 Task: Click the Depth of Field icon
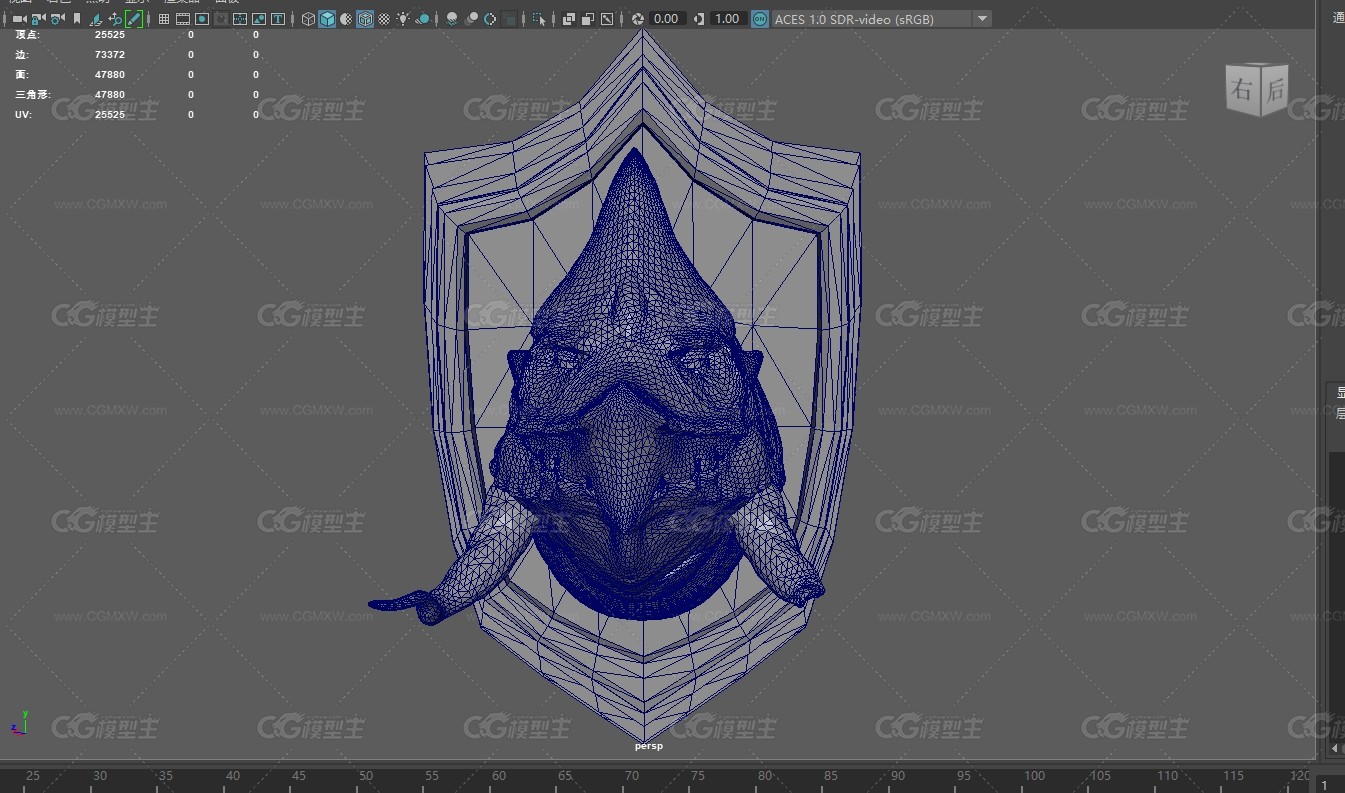pyautogui.click(x=510, y=19)
